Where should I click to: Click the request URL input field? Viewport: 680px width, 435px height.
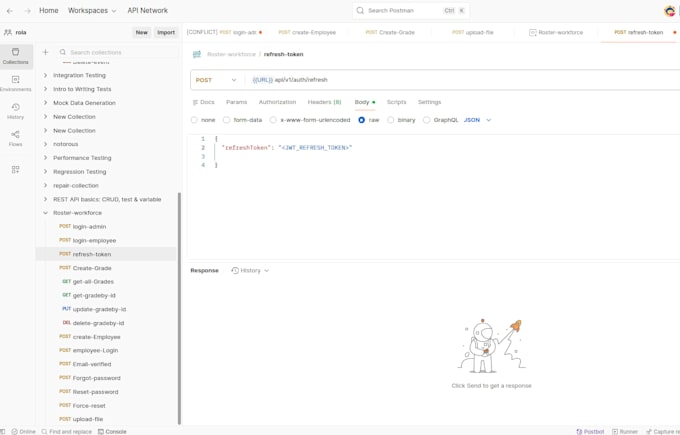(464, 80)
